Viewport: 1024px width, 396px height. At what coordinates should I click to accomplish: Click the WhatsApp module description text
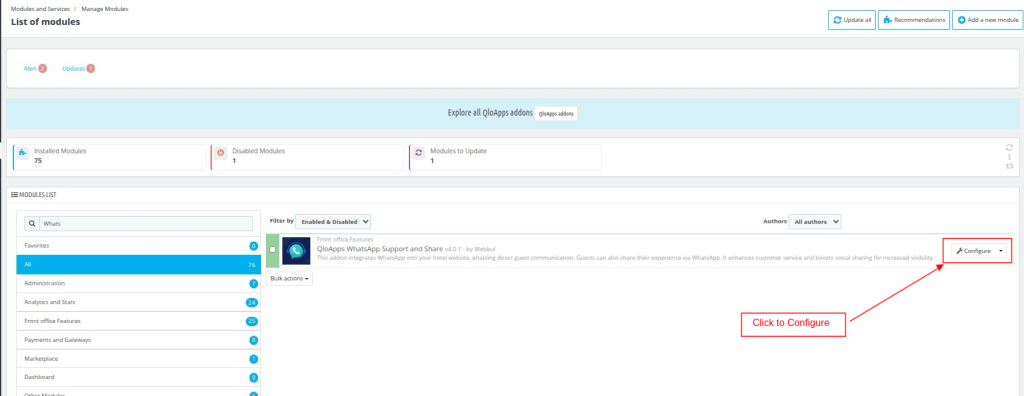pyautogui.click(x=625, y=258)
